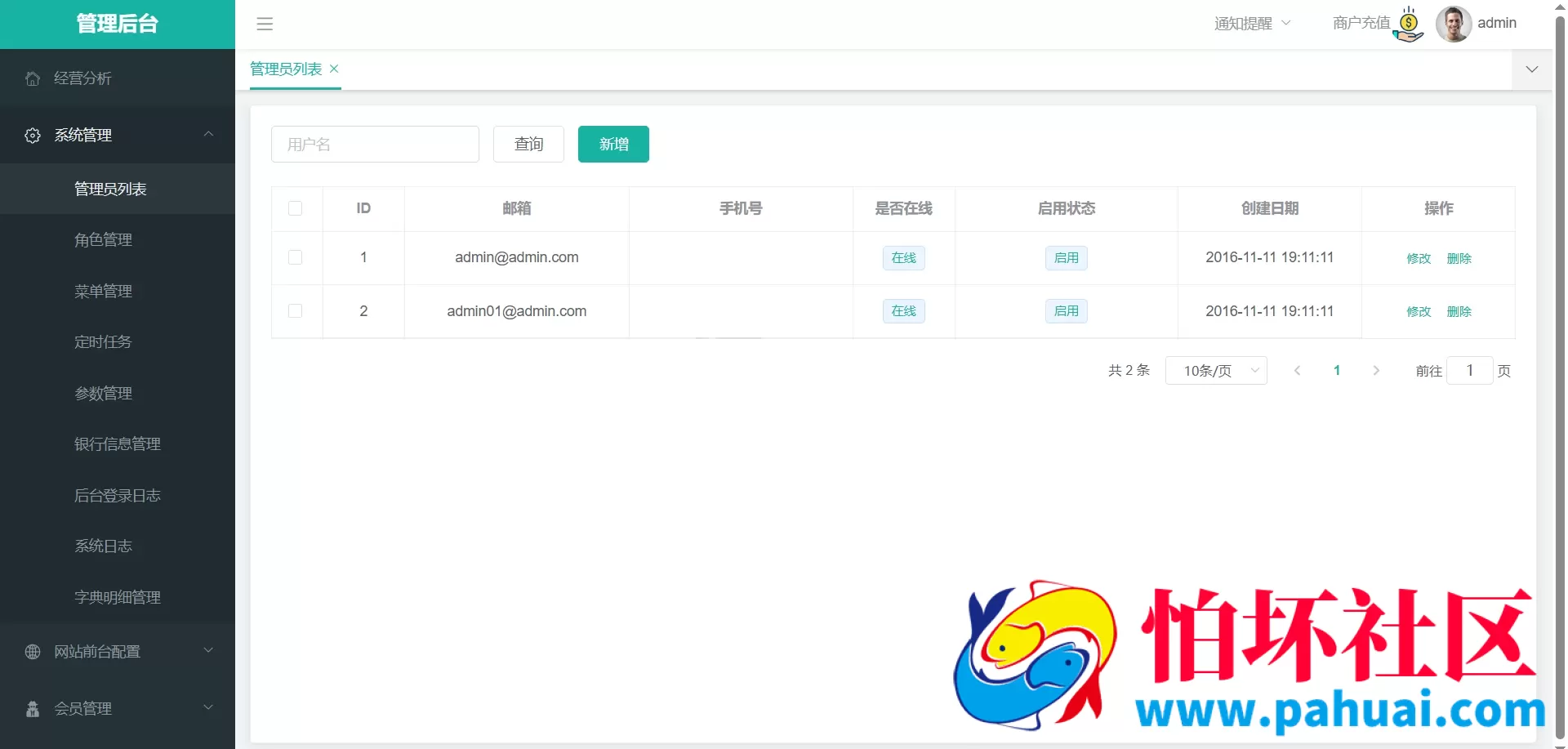Toggle the select-all header checkbox

[x=296, y=208]
